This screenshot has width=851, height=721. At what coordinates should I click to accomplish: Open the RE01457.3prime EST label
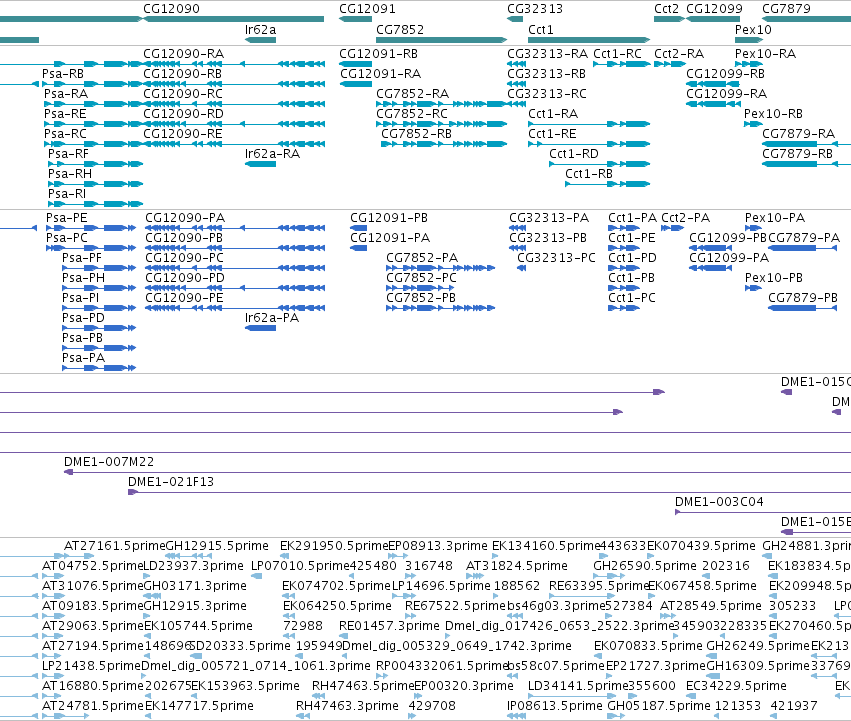(389, 625)
